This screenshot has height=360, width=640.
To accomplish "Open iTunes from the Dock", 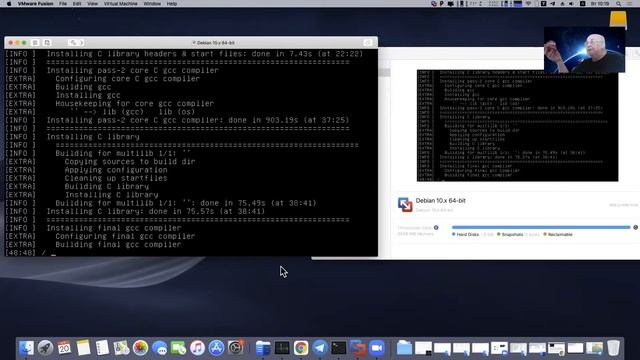I will coord(197,348).
